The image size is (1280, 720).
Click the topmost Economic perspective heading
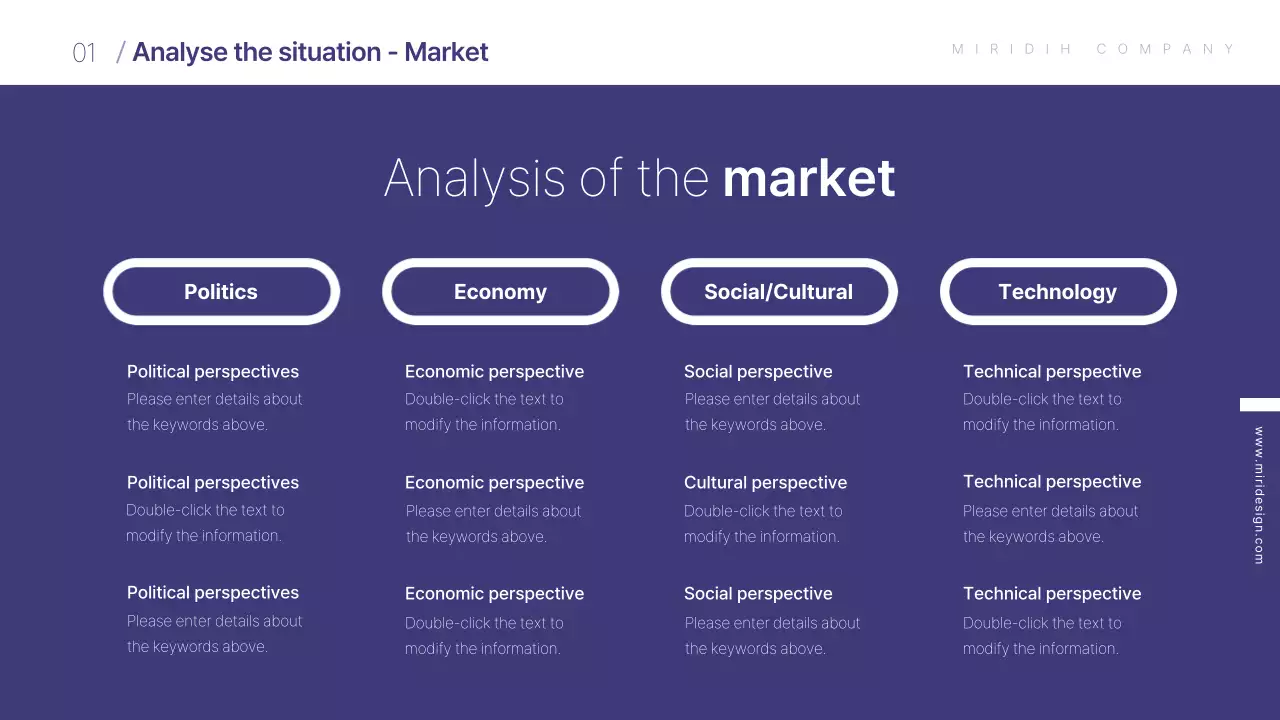(x=494, y=372)
